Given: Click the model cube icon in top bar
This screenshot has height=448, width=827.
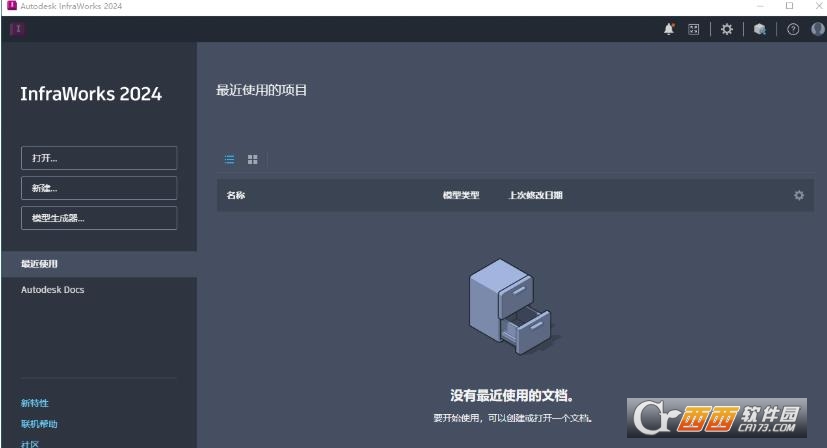Looking at the screenshot, I should 759,29.
